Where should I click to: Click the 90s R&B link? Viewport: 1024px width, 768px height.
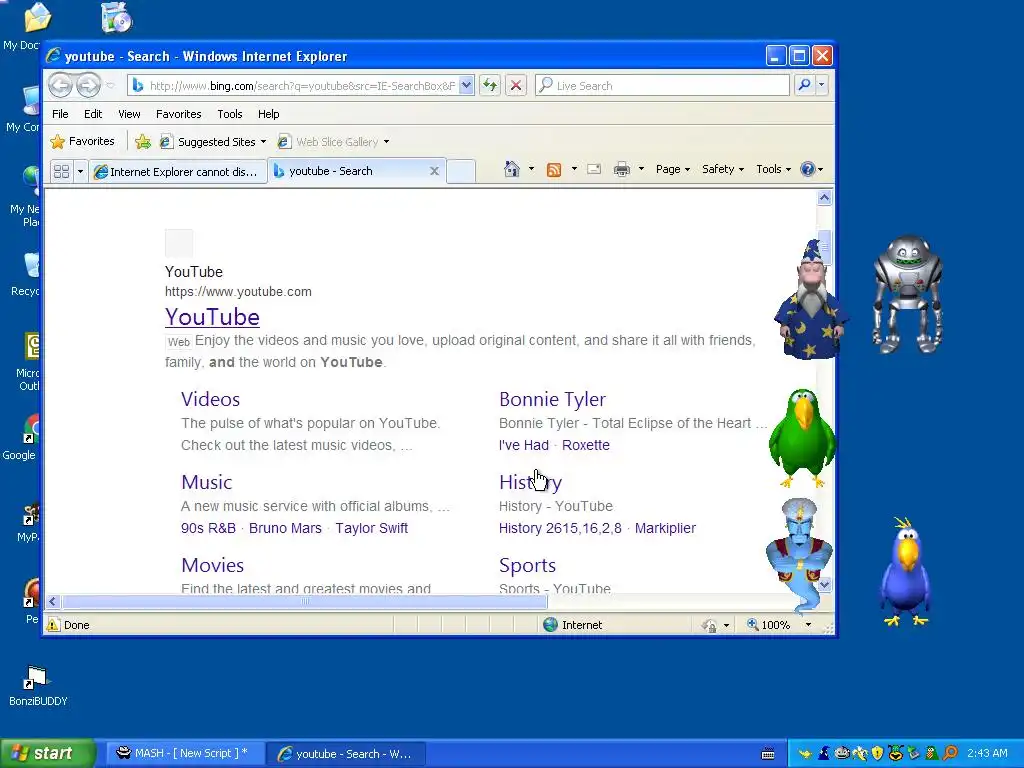(208, 528)
